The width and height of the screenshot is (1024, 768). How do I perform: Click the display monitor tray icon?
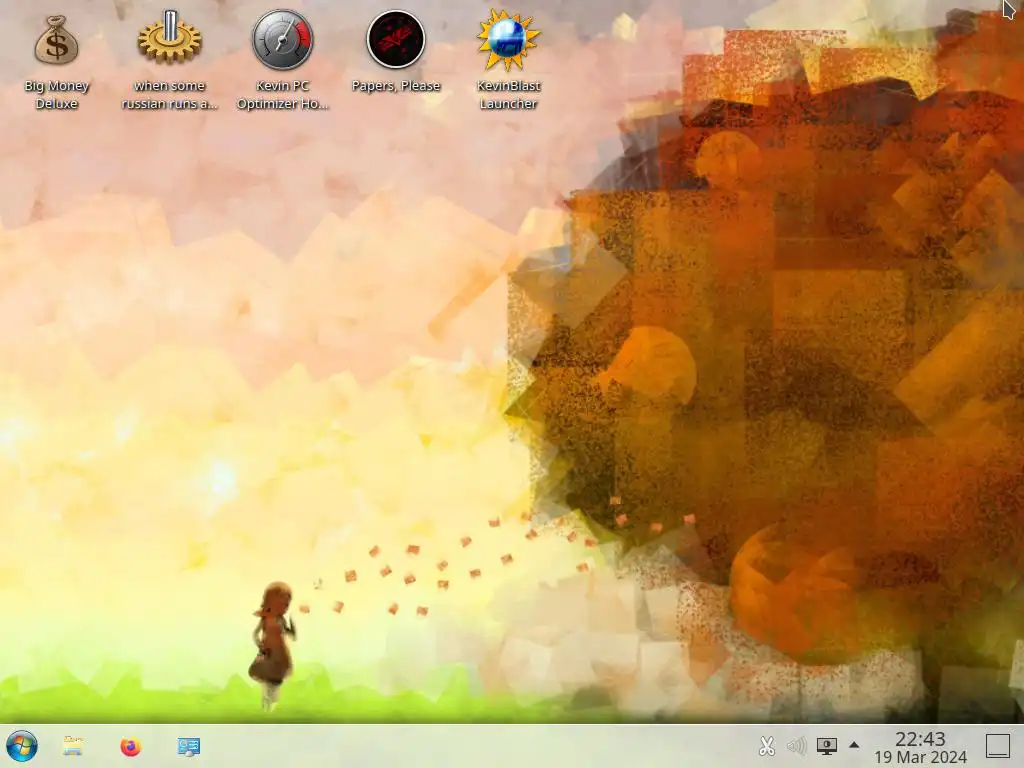point(826,746)
